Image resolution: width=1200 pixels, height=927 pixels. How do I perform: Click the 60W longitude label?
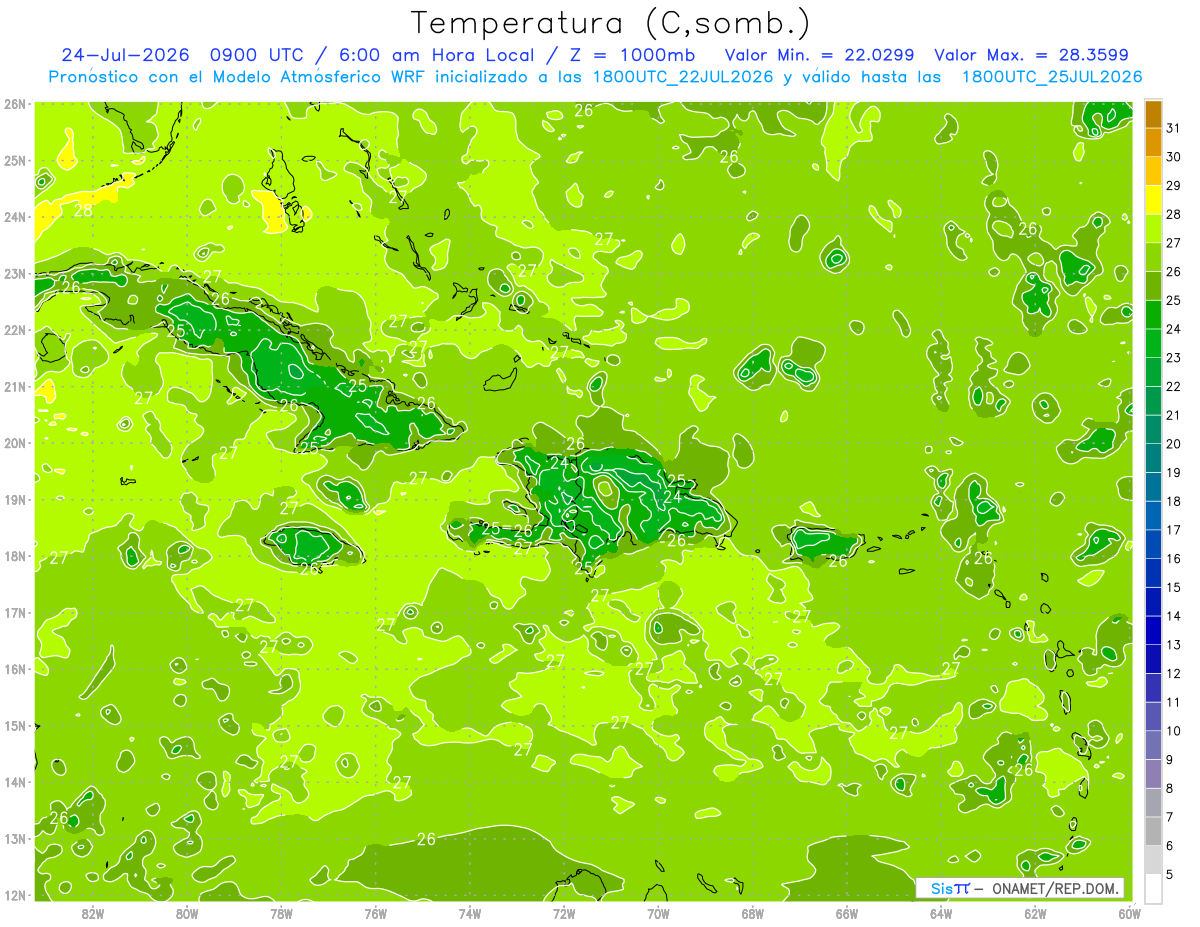coord(1129,913)
